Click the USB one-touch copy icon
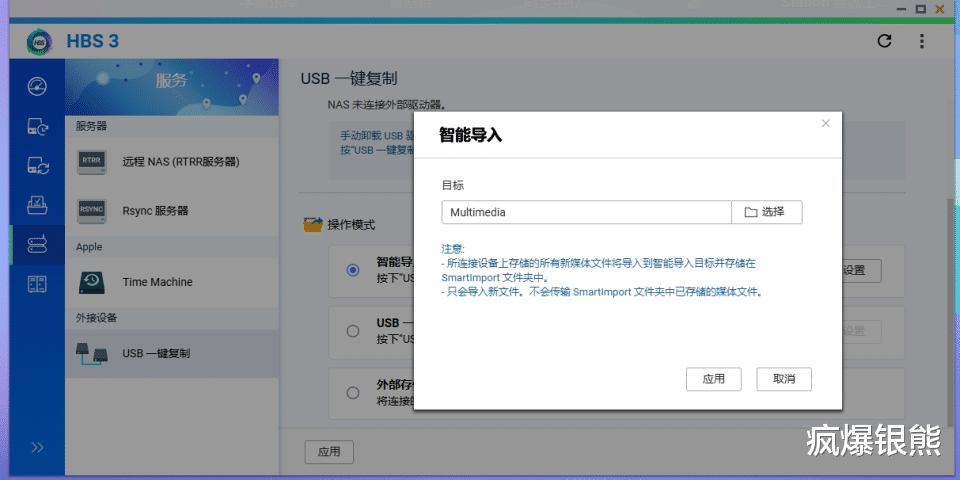Screen dimensions: 960x480 (92, 353)
